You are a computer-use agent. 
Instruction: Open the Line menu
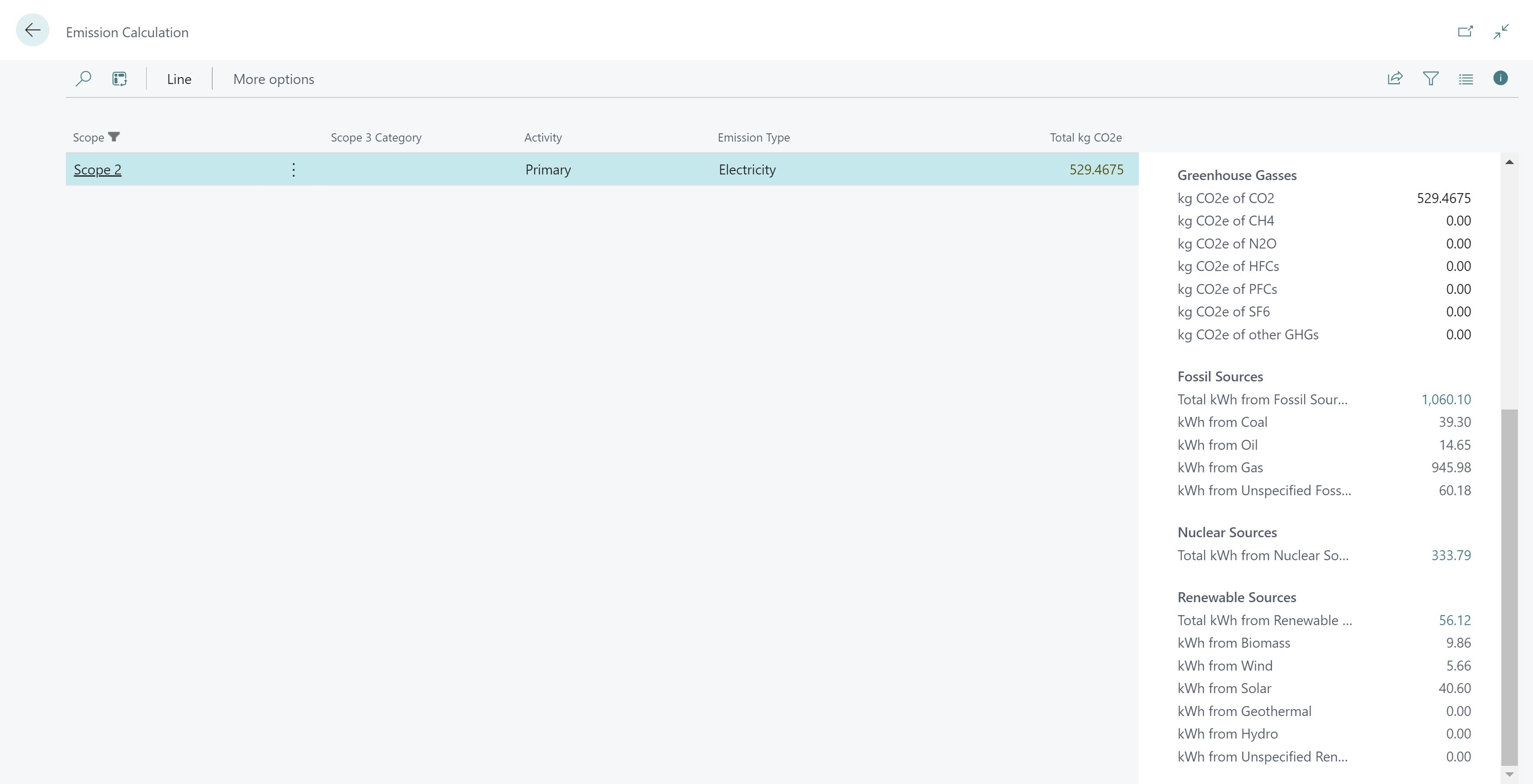[179, 79]
